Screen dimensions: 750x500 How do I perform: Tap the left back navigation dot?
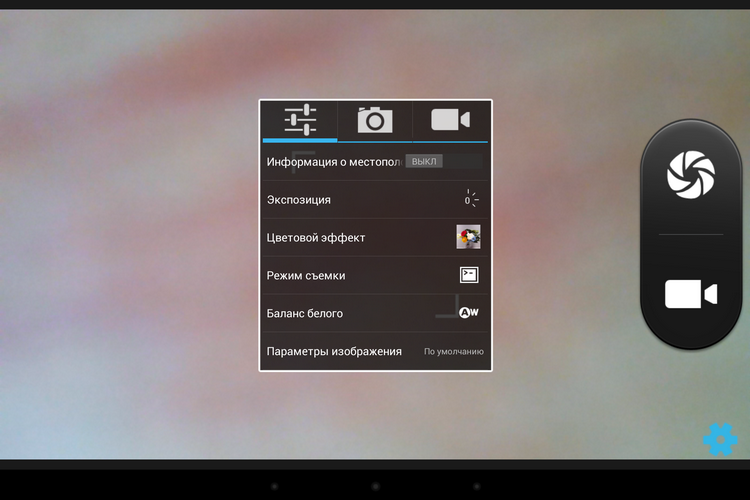(275, 486)
